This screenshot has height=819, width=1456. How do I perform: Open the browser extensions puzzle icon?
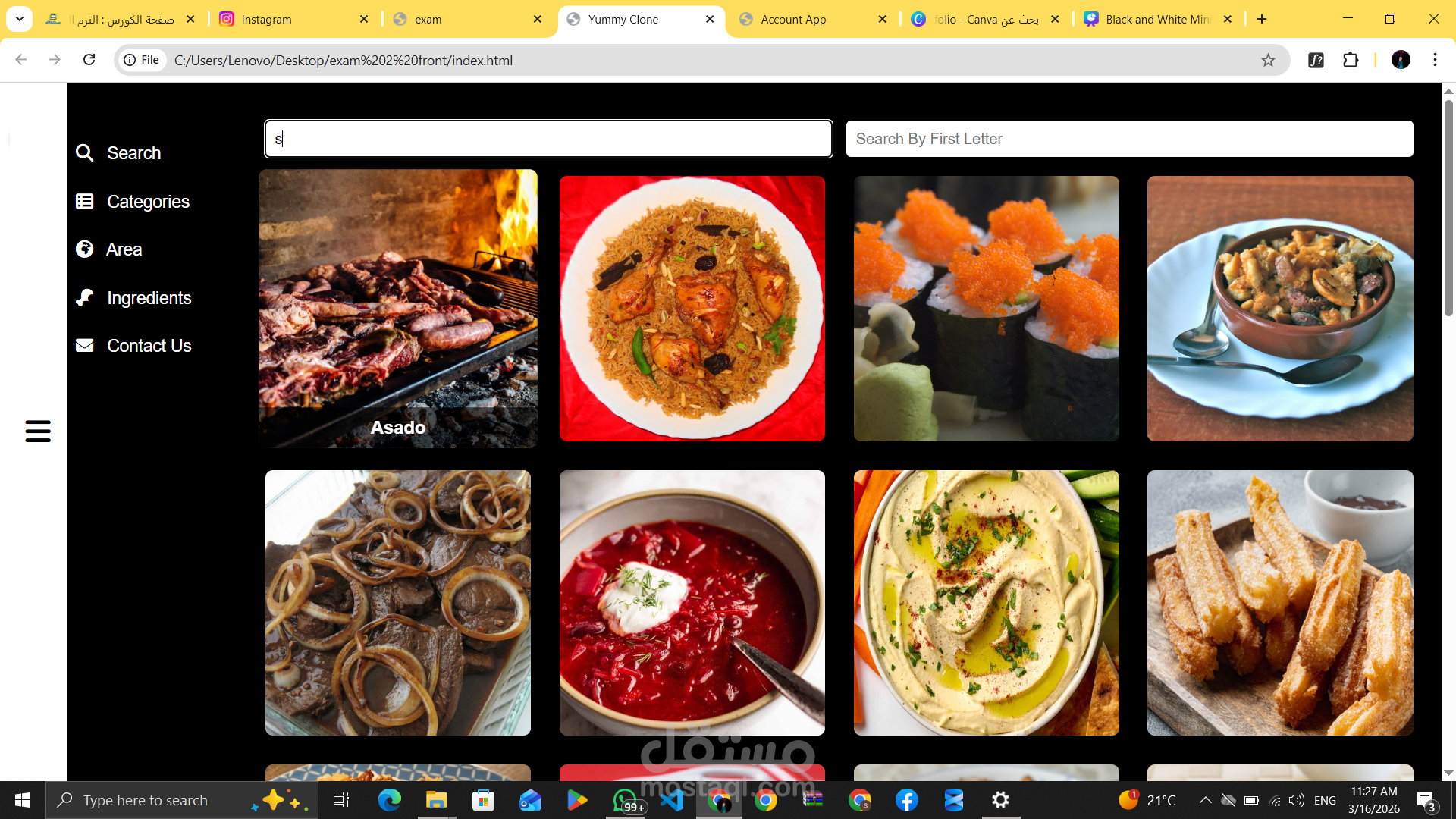coord(1351,60)
